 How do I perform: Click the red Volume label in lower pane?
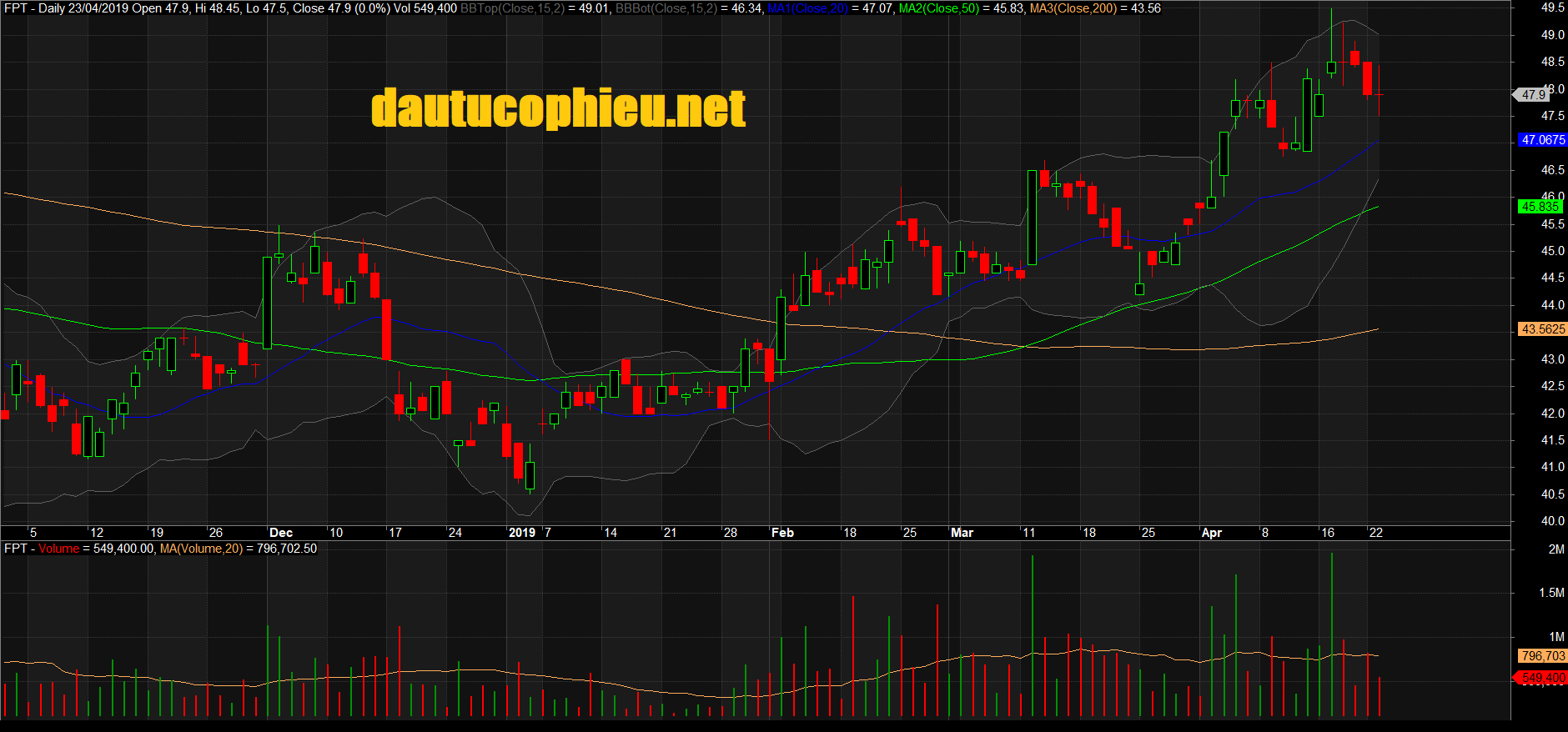pos(58,549)
